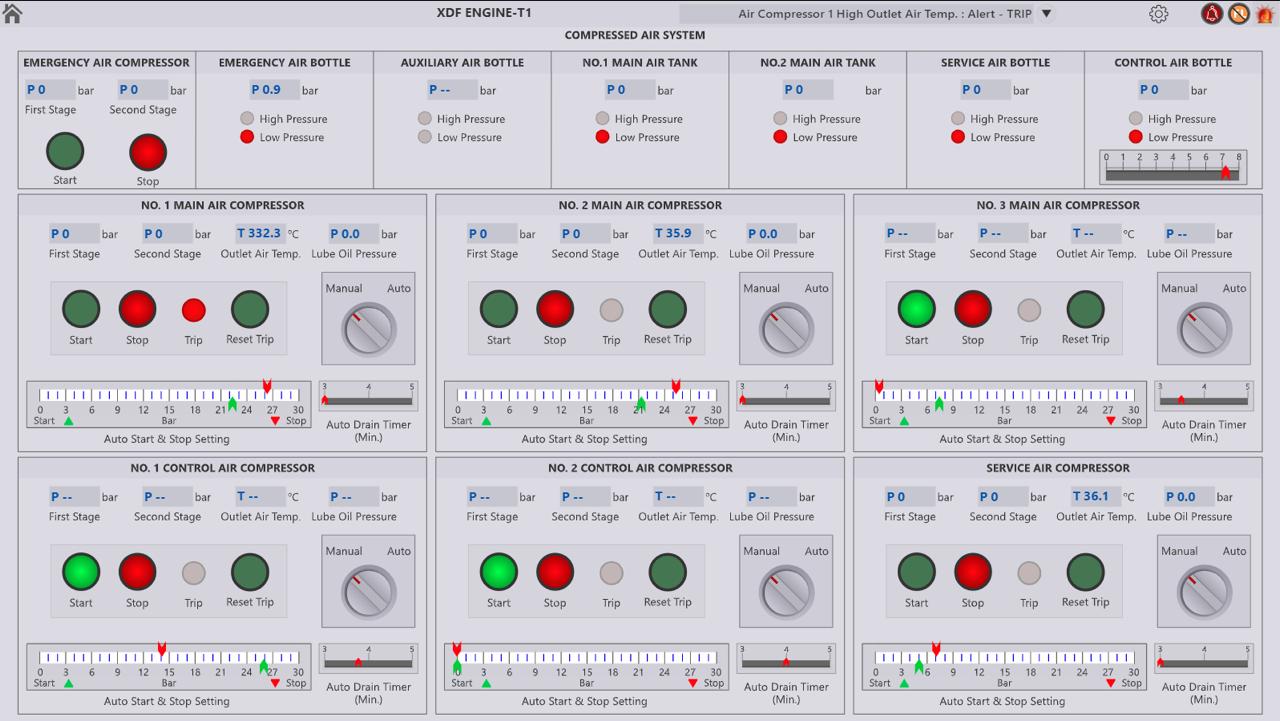Screen dimensions: 1280x721
Task: Adjust No. 2 Main Compressor Auto Drain Timer slider
Action: (786, 400)
